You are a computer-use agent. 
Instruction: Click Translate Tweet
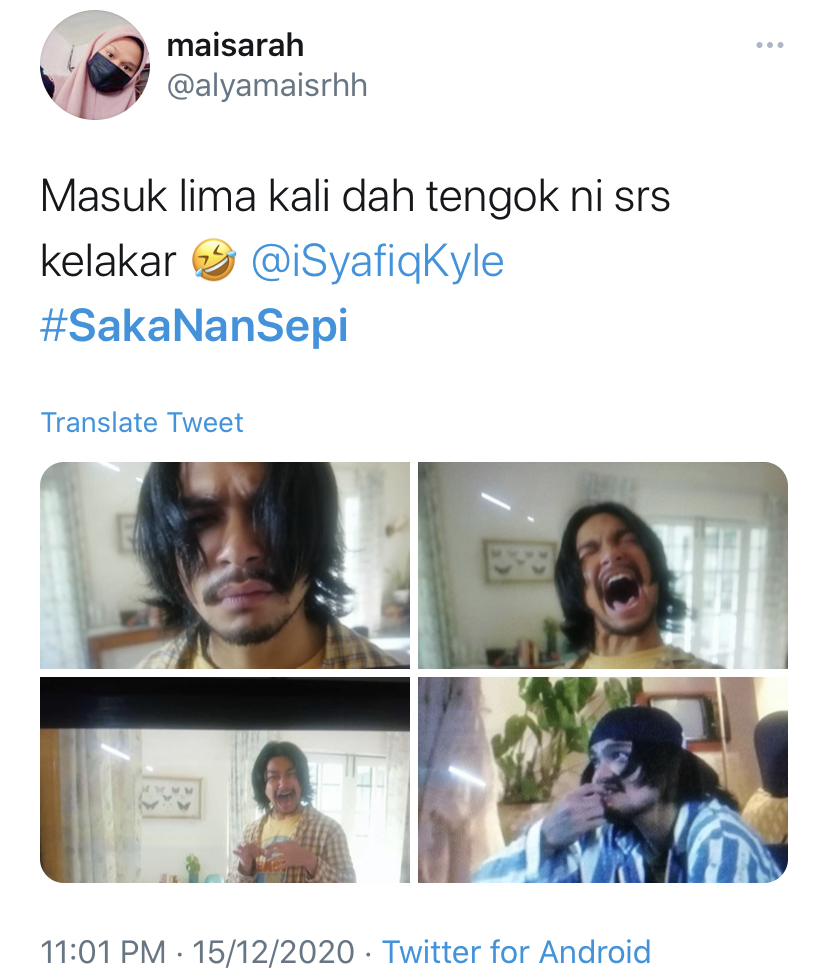pos(142,422)
